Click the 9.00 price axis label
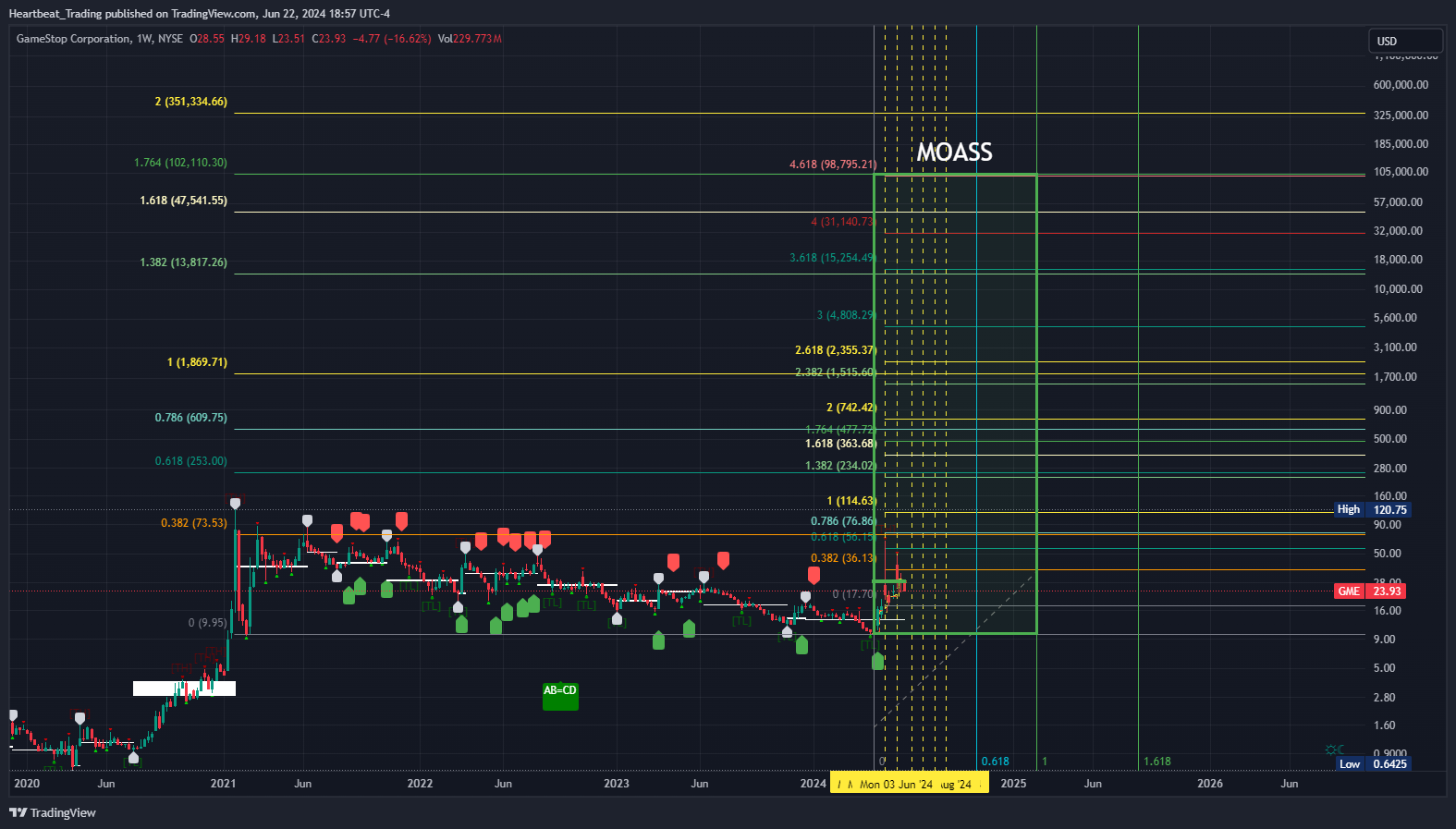The width and height of the screenshot is (1456, 829). (x=1384, y=640)
